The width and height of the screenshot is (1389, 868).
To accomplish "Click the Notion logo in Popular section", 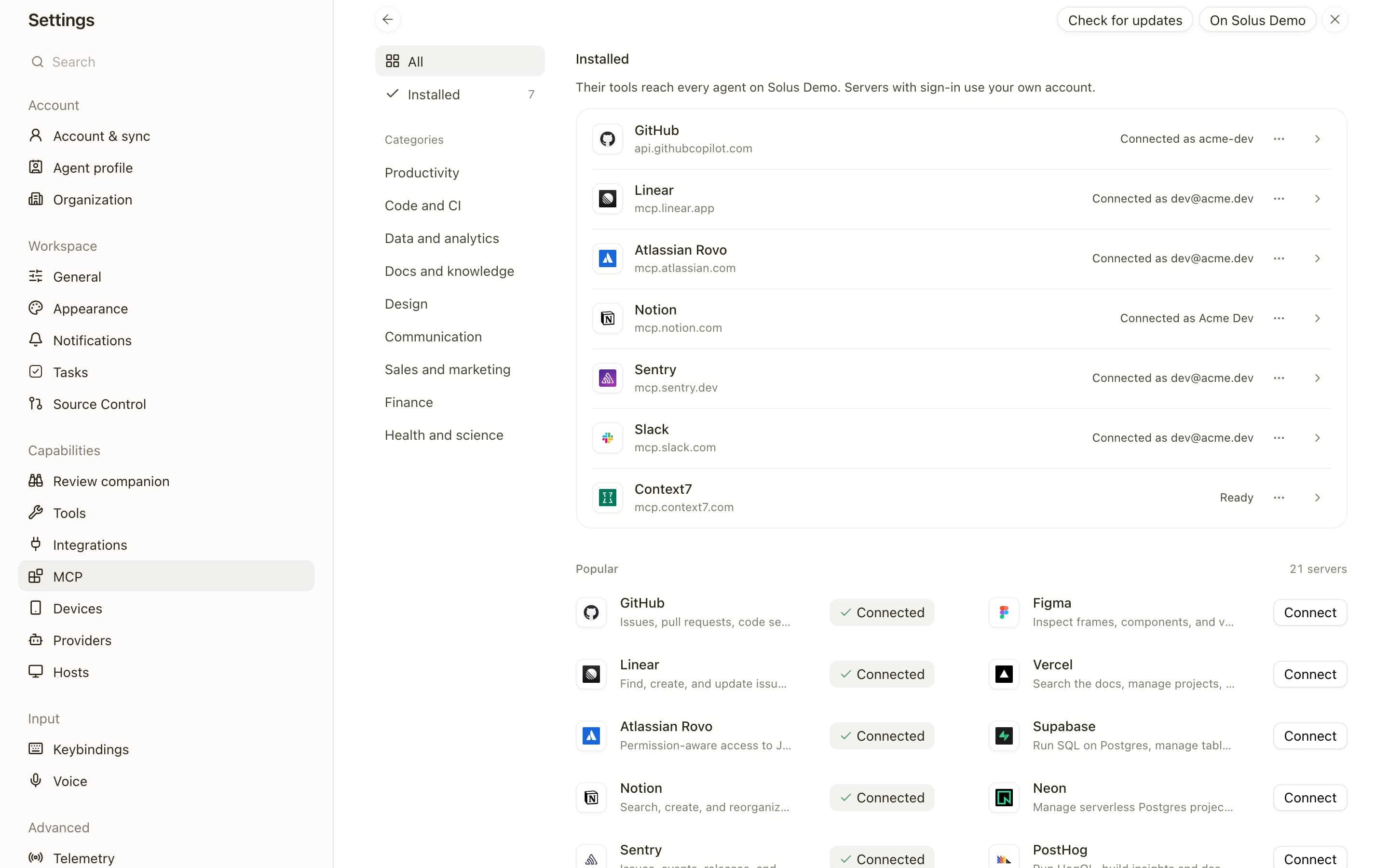I will pyautogui.click(x=591, y=798).
